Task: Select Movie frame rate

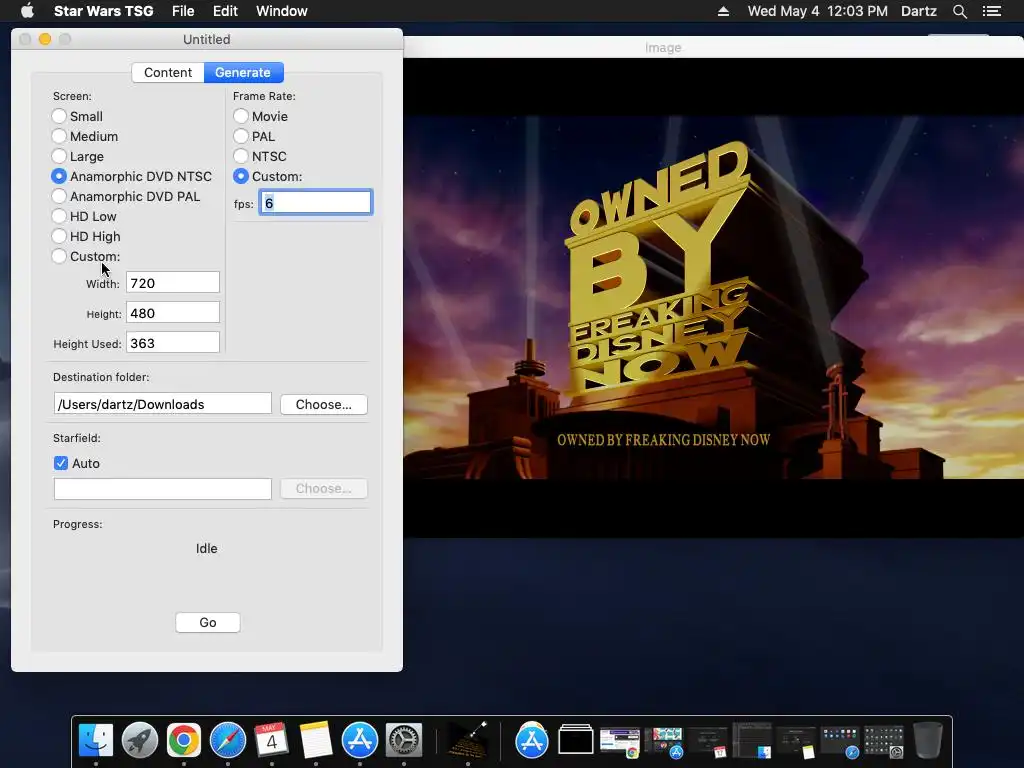Action: coord(241,116)
